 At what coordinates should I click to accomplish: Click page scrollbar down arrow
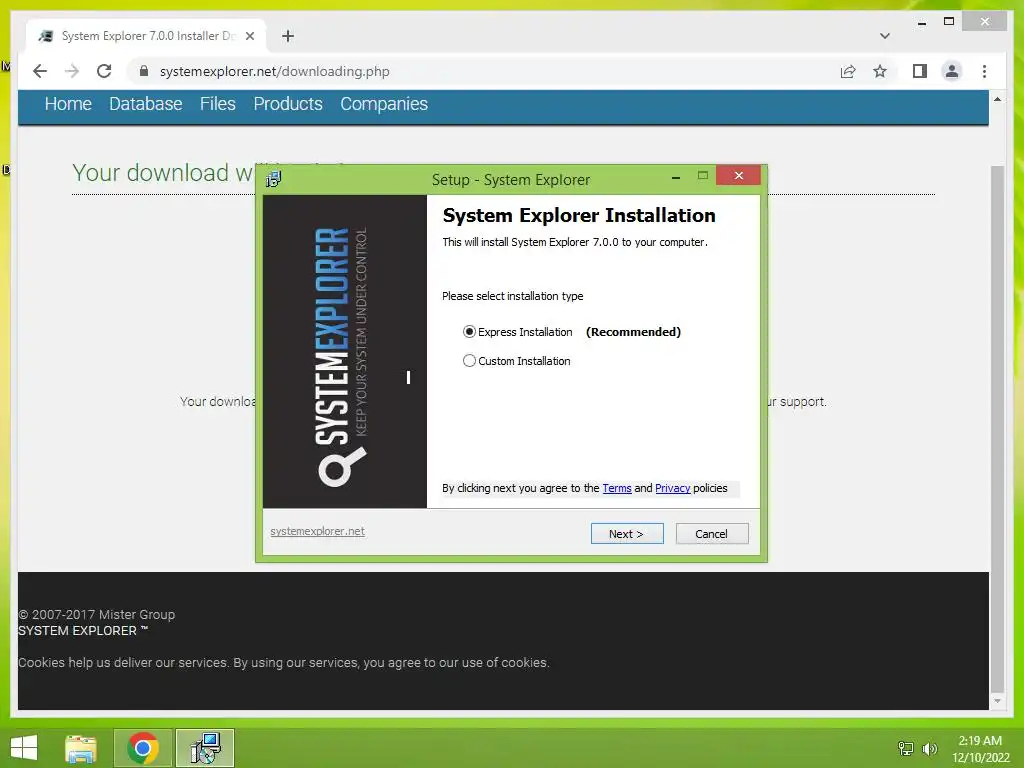pos(997,701)
